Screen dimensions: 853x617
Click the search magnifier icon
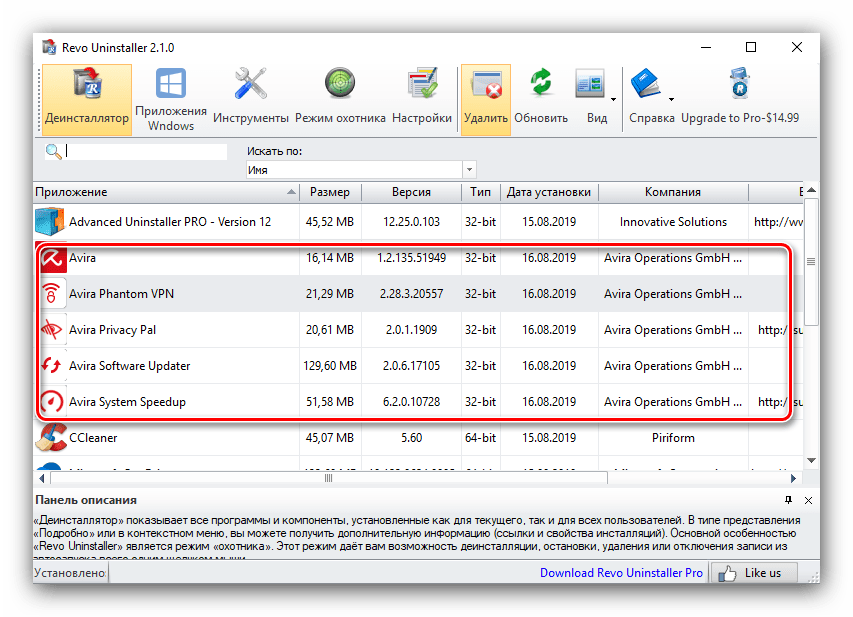[53, 152]
